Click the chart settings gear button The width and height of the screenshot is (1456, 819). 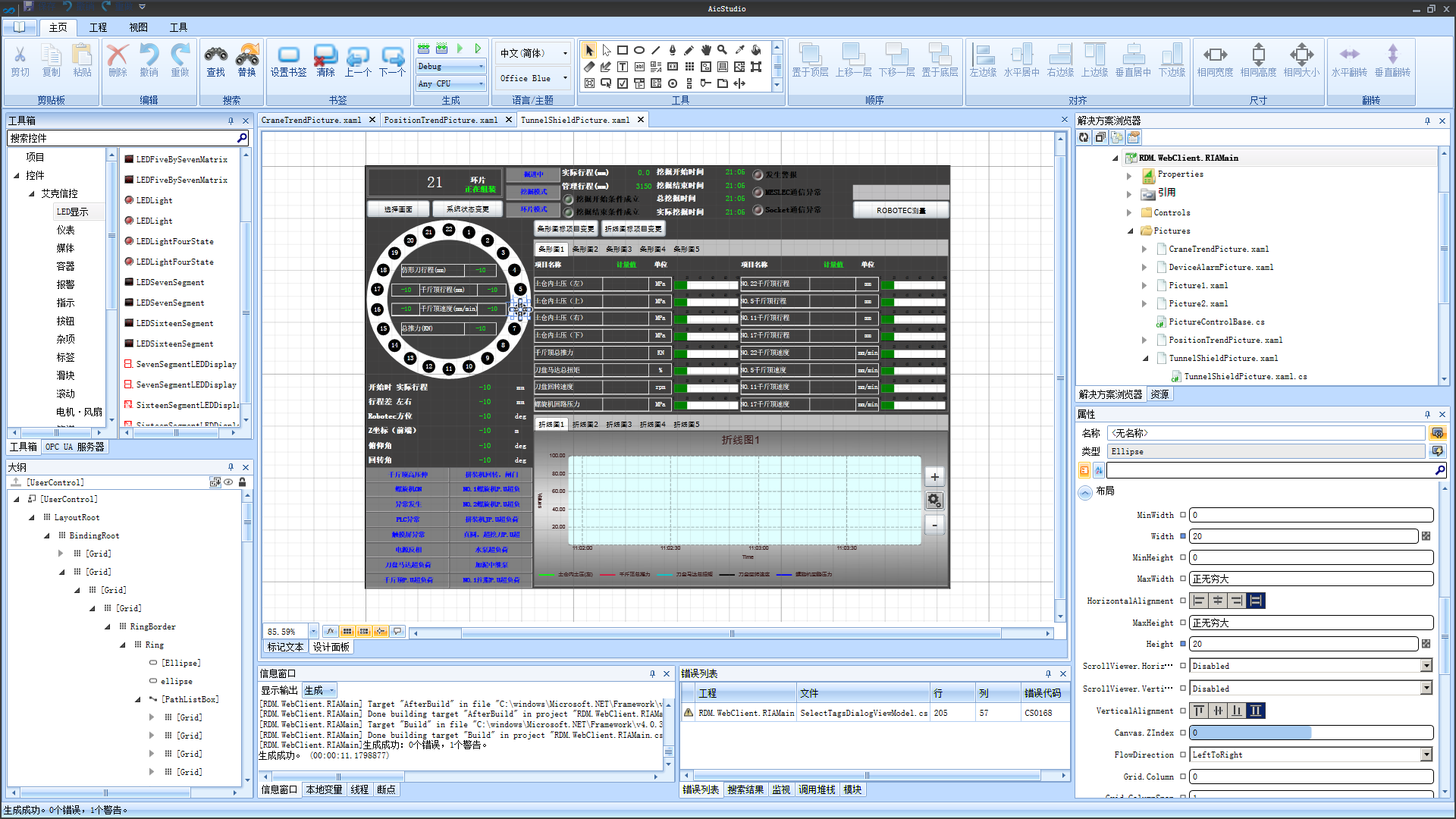tap(934, 500)
